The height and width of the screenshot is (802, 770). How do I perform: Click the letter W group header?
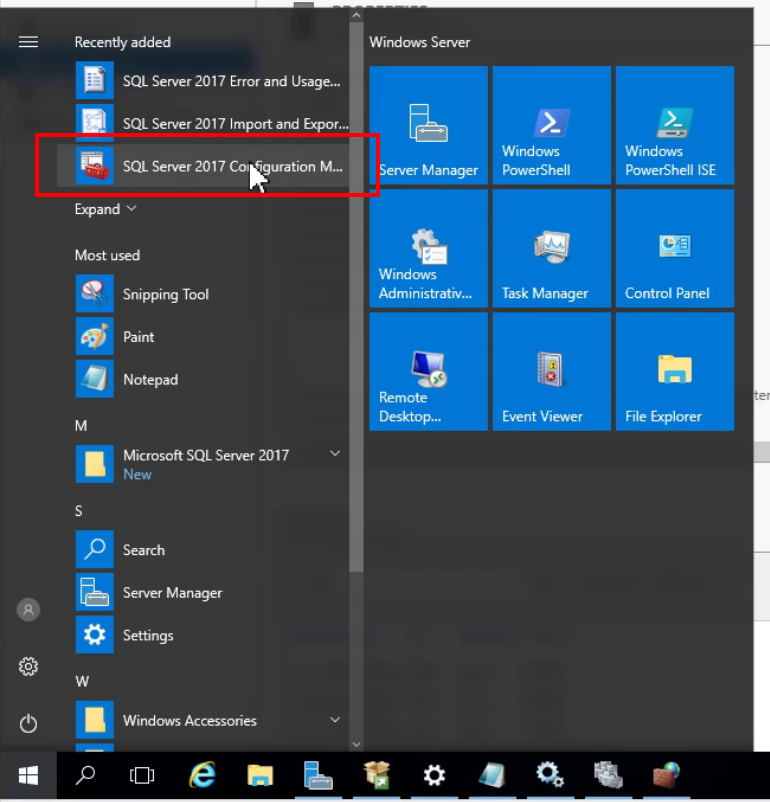[82, 681]
